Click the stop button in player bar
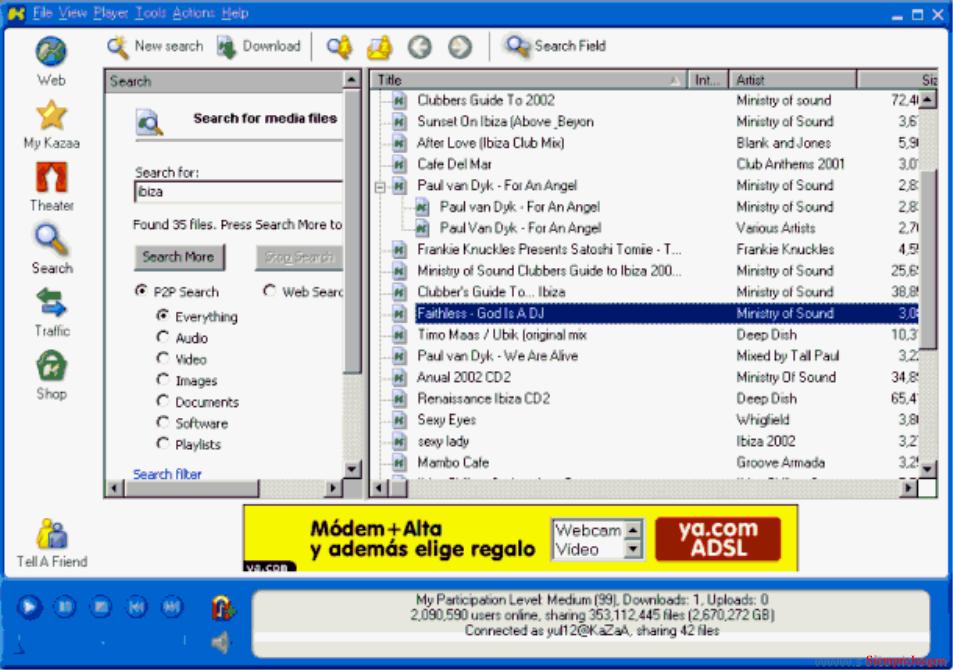This screenshot has height=670, width=953. tap(100, 606)
